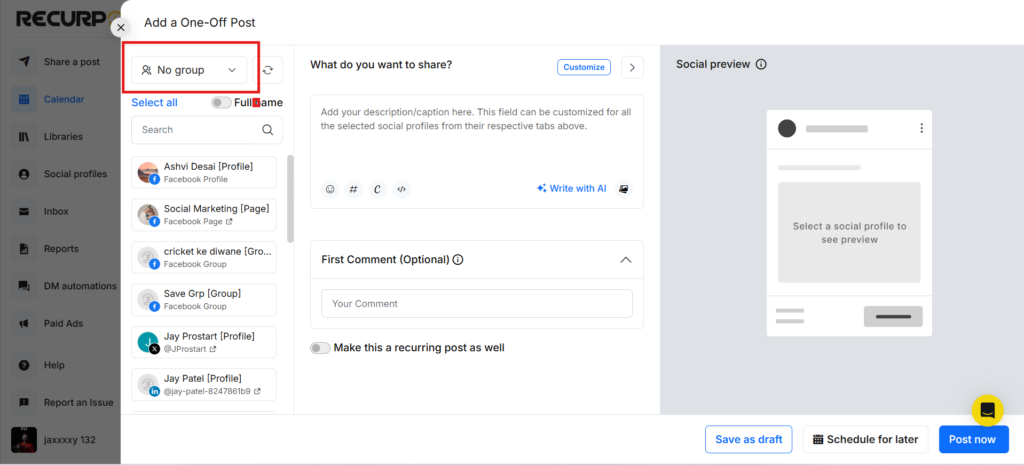Click the emoji picker icon

tap(330, 189)
